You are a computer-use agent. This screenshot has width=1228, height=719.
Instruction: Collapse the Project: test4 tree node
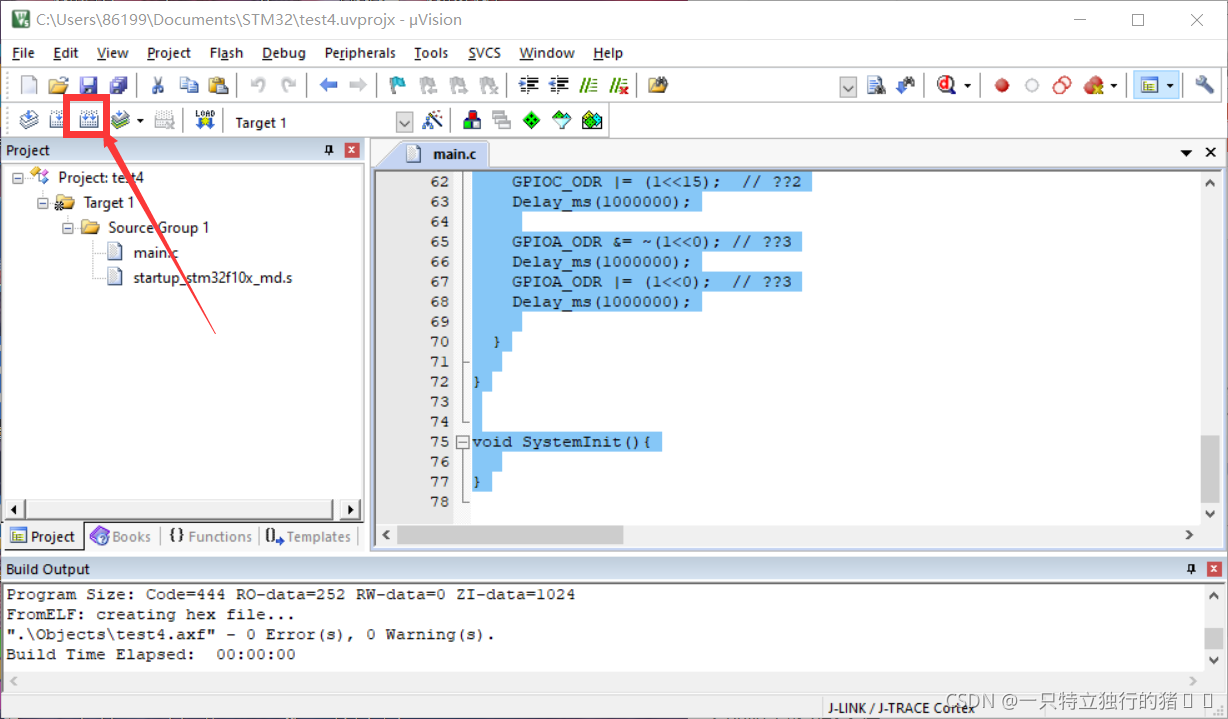click(18, 177)
